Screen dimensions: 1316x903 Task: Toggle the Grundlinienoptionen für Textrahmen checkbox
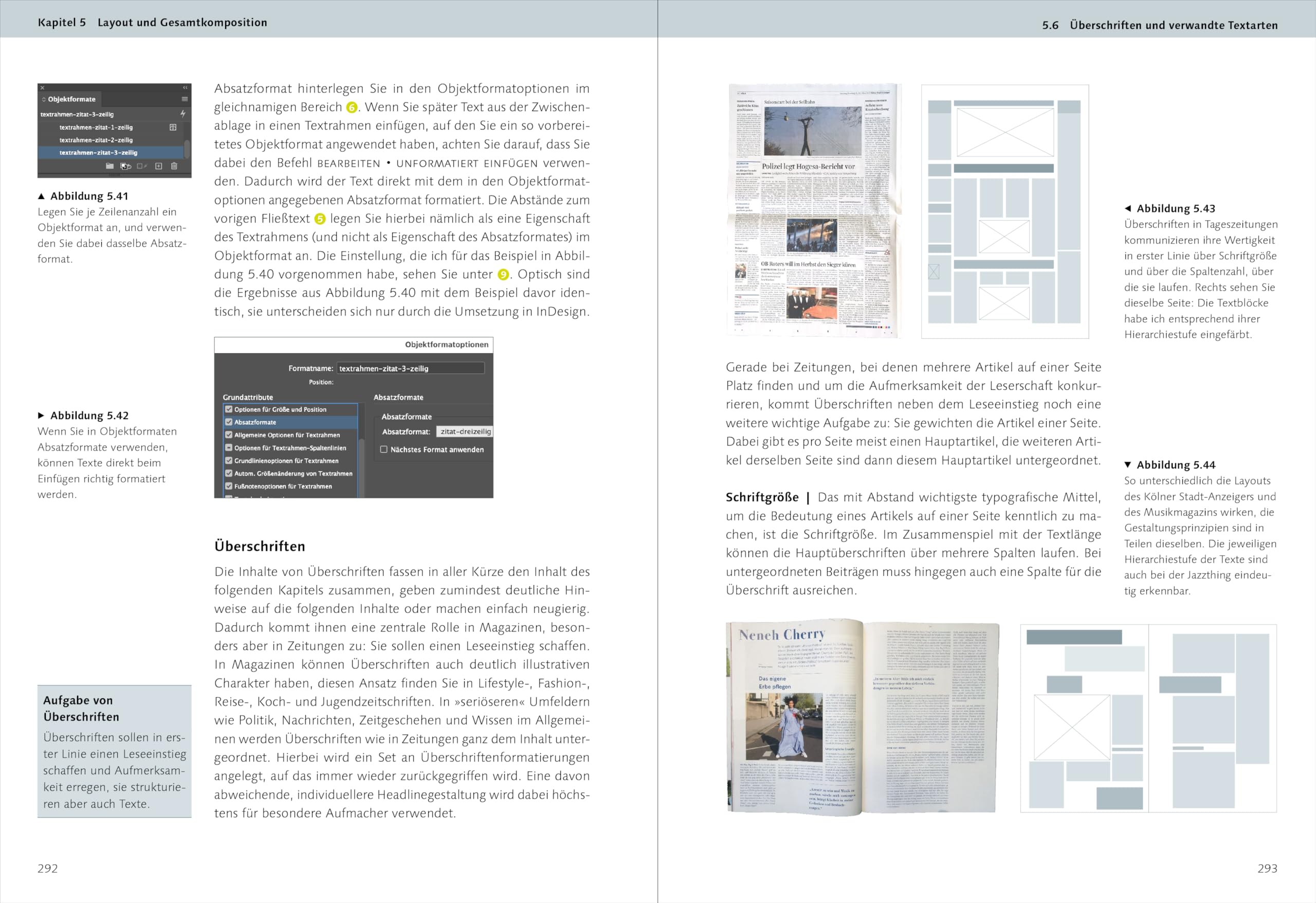tap(229, 461)
